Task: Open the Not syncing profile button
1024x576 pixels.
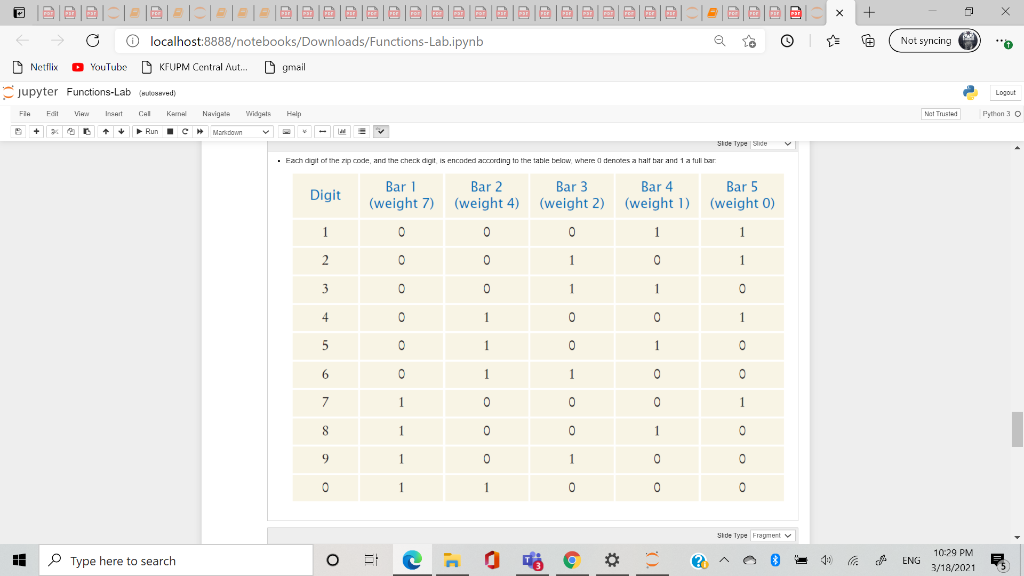Action: (935, 40)
